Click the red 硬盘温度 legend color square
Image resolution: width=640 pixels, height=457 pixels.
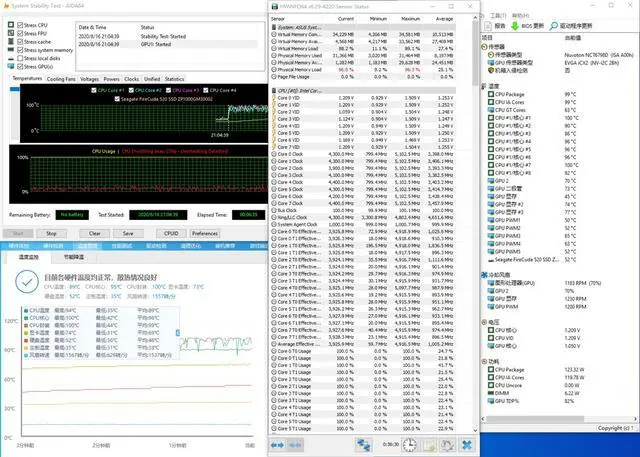tap(27, 340)
